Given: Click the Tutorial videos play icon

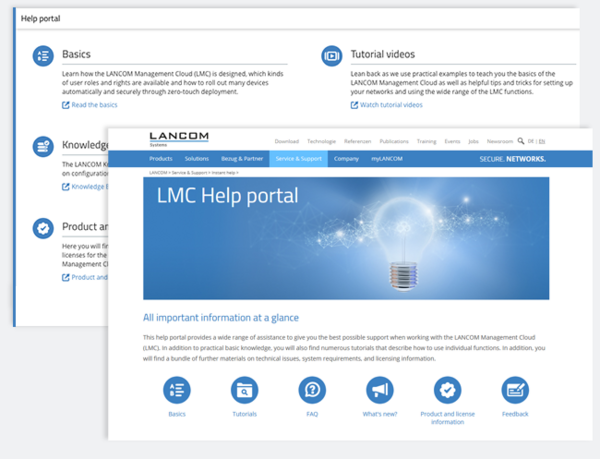Looking at the screenshot, I should pyautogui.click(x=331, y=56).
